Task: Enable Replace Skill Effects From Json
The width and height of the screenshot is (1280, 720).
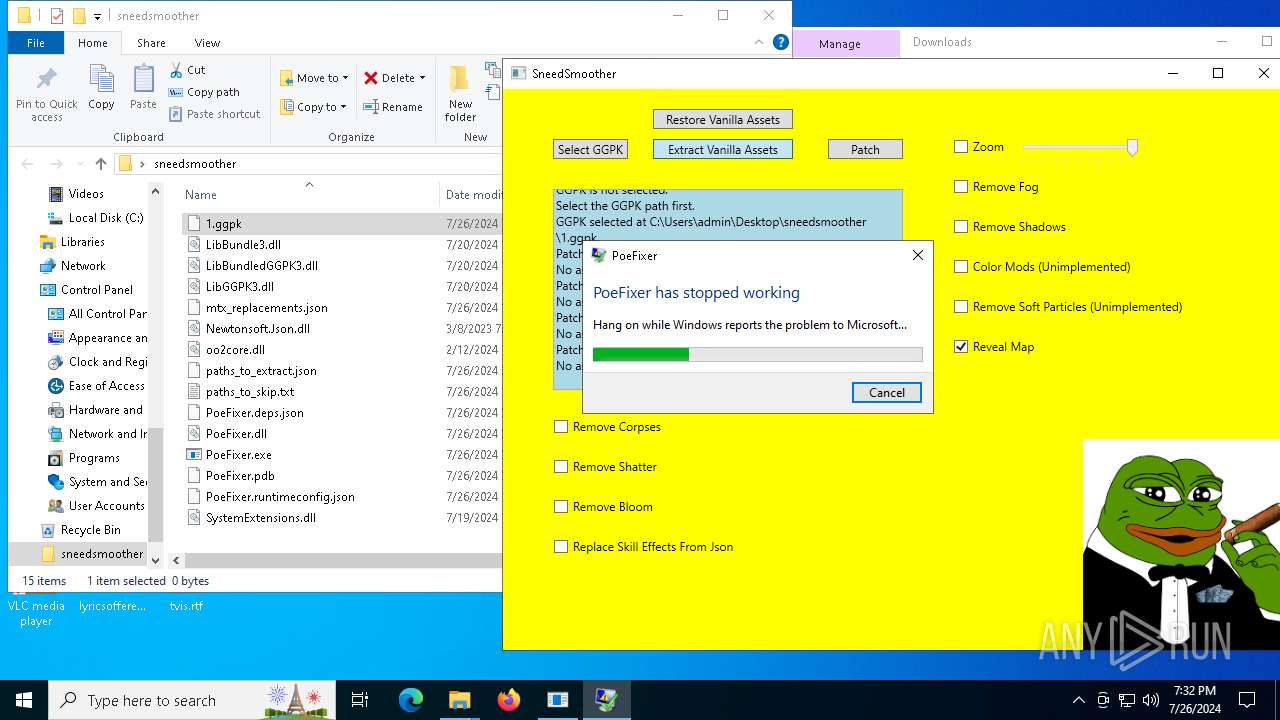Action: (x=561, y=547)
